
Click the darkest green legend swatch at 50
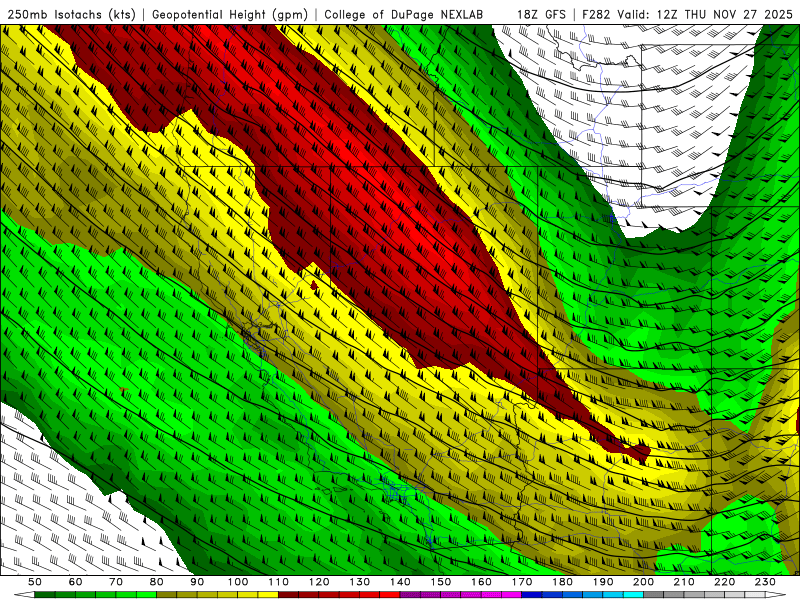pos(45,594)
